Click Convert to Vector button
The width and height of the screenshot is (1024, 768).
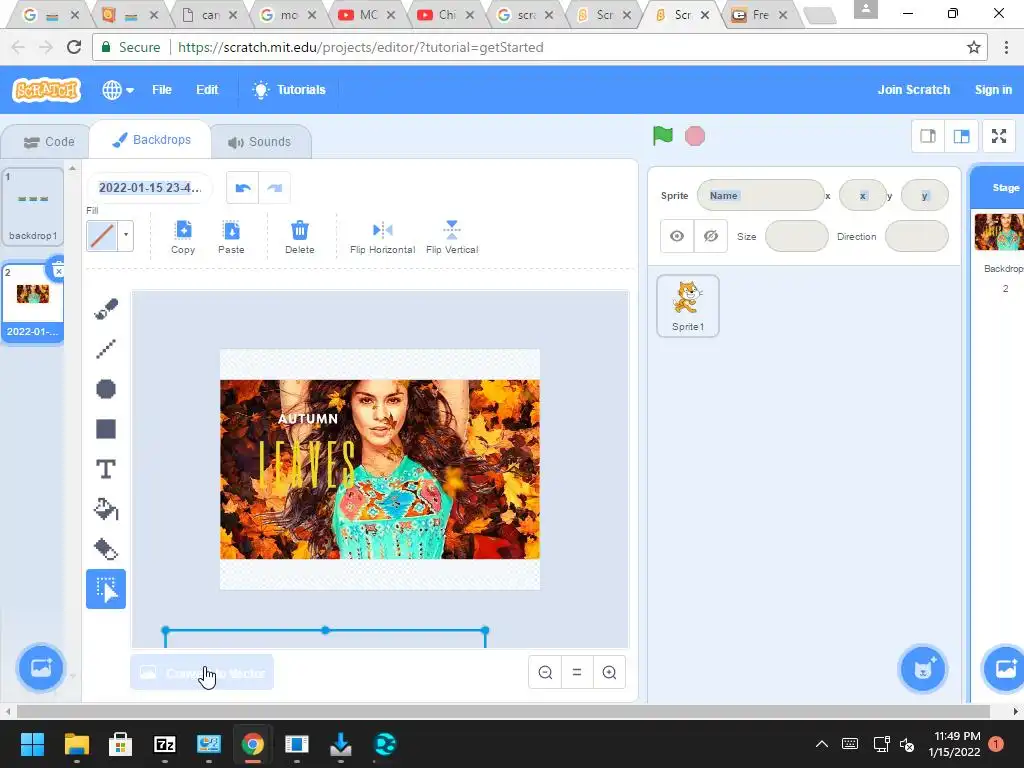click(x=202, y=673)
